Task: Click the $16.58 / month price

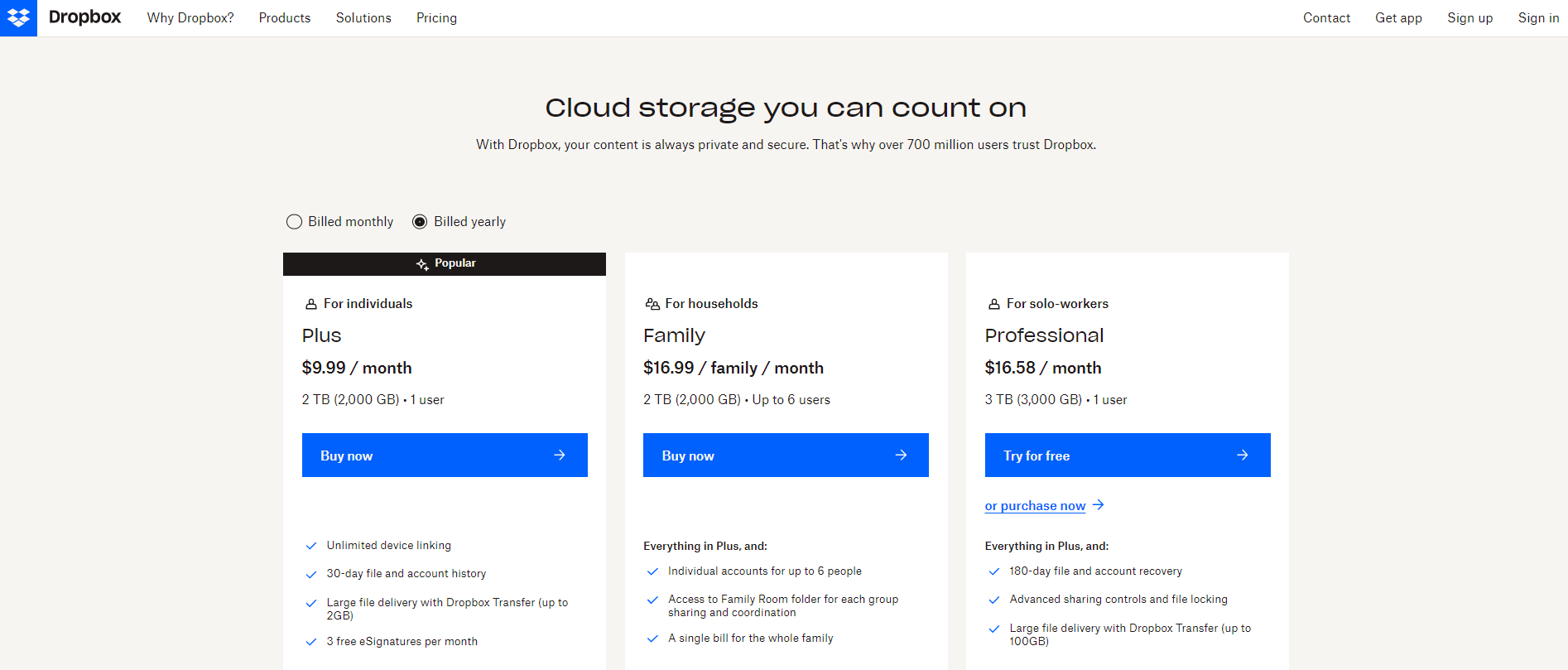Action: (1043, 368)
